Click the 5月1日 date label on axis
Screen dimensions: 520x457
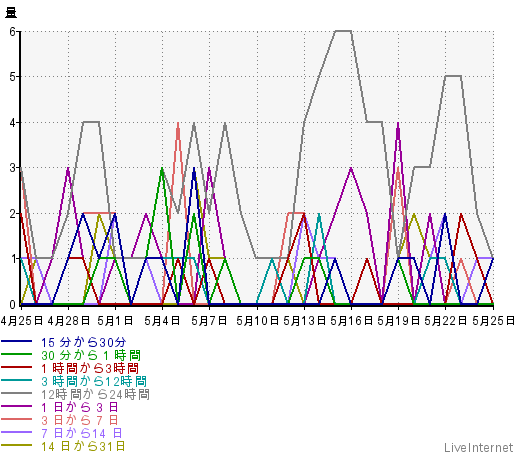point(115,321)
